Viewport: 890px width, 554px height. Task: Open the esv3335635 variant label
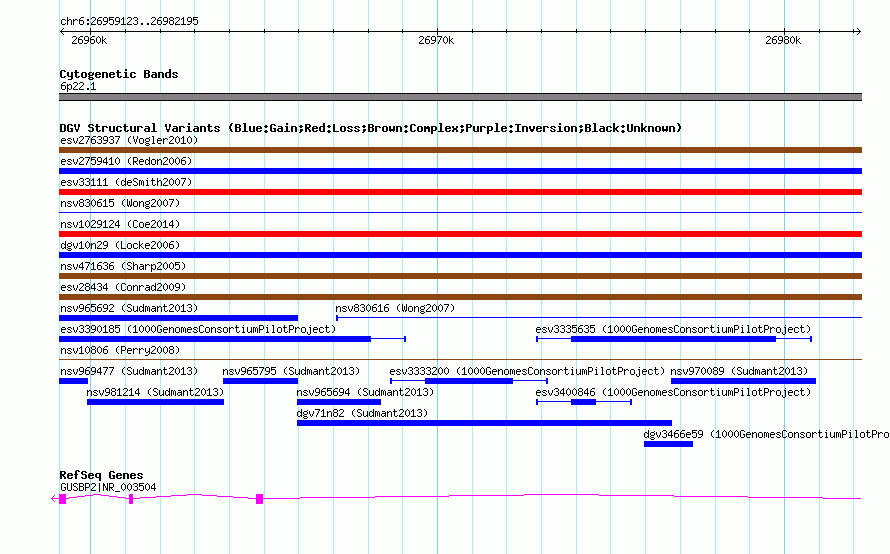point(673,329)
